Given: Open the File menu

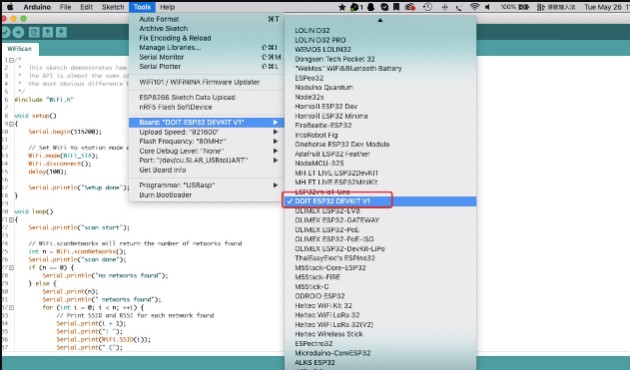Looking at the screenshot, I should tap(65, 7).
